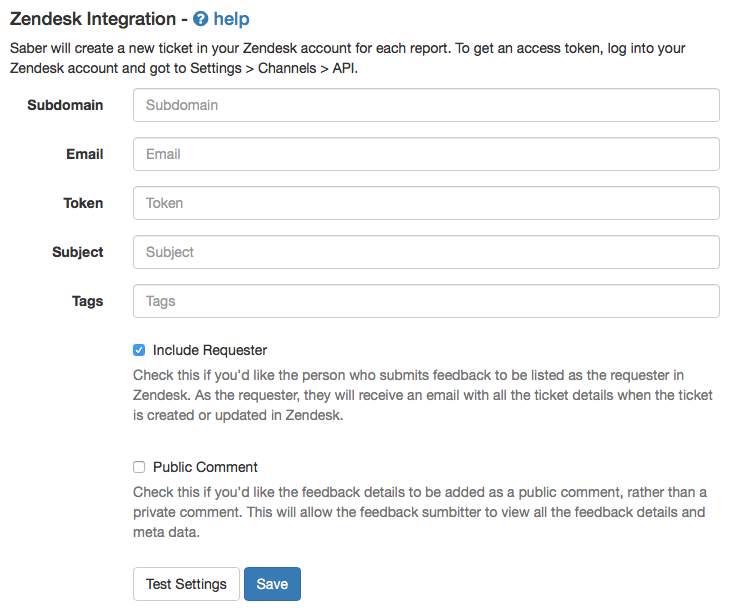Click the Test Settings button
The height and width of the screenshot is (613, 732).
pyautogui.click(x=186, y=584)
